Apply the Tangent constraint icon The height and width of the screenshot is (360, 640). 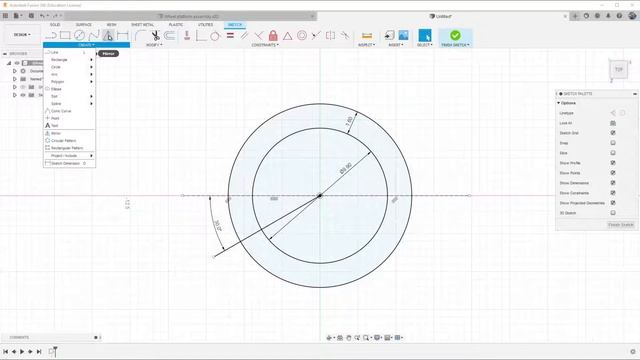[x=215, y=36]
